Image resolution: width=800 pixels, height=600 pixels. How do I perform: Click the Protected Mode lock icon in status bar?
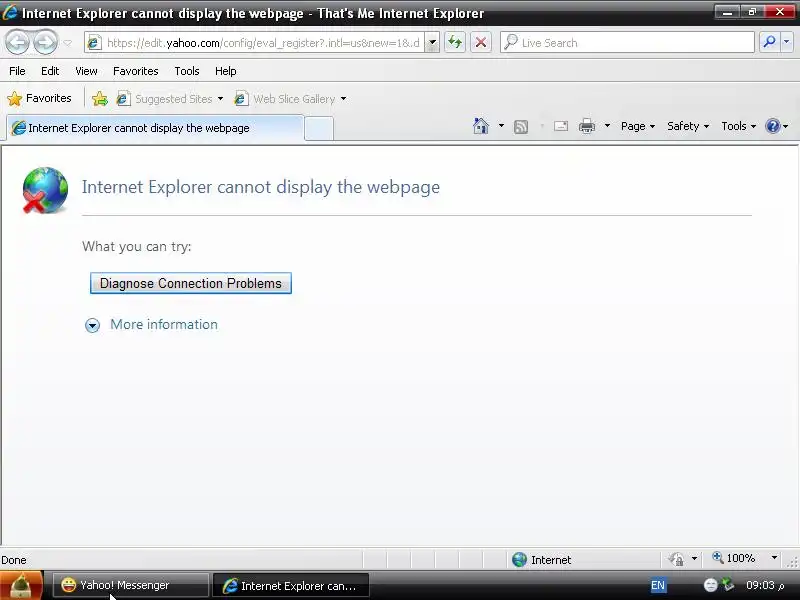[677, 560]
